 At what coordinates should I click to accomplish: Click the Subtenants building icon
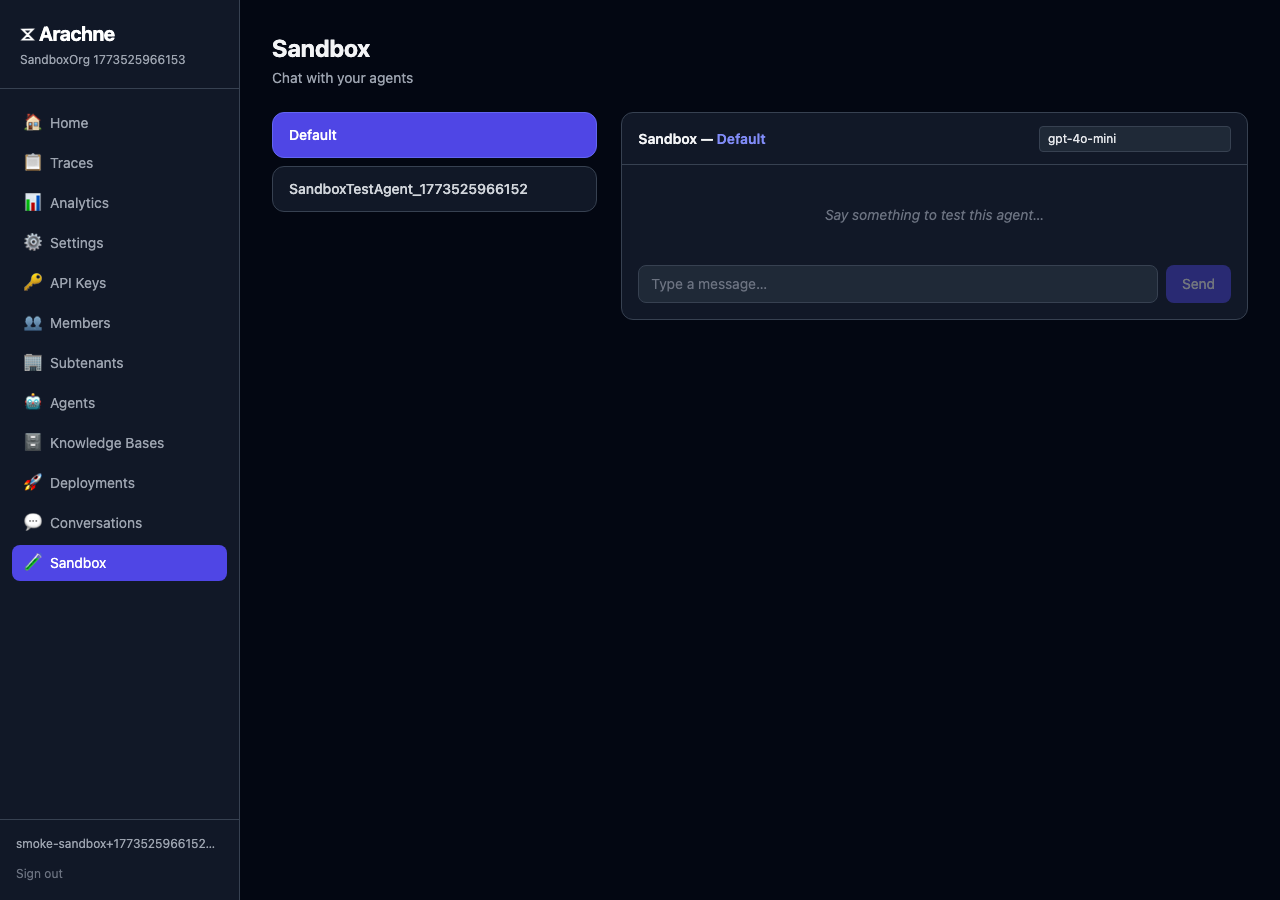(x=33, y=363)
